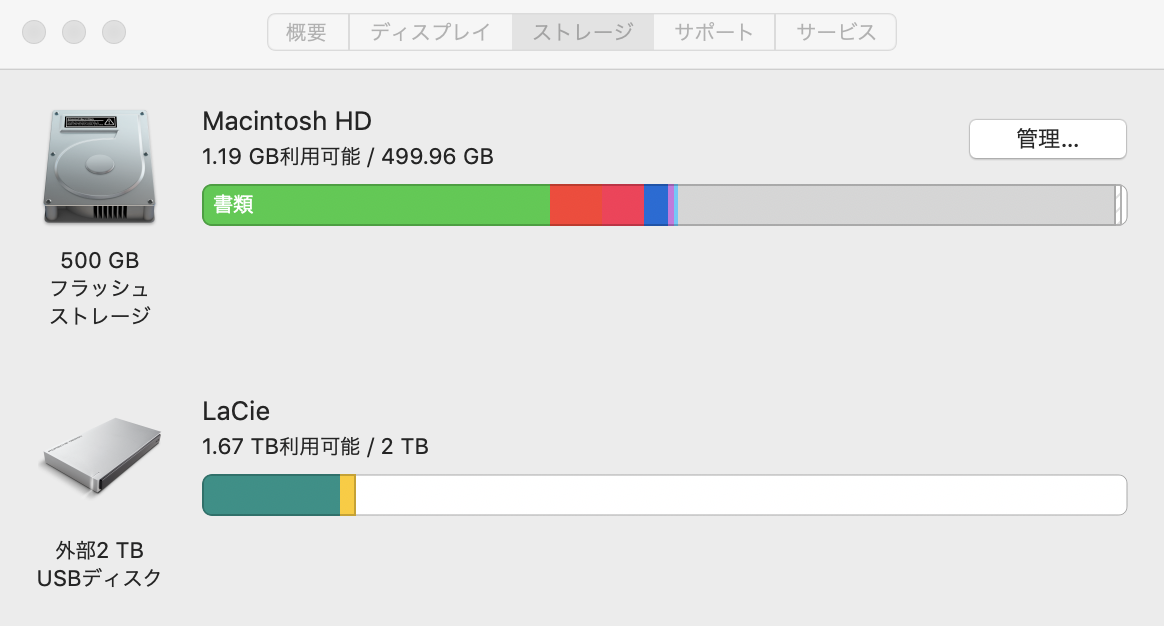Click the yellow segment in LaCie bar
The width and height of the screenshot is (1164, 626).
(x=347, y=495)
